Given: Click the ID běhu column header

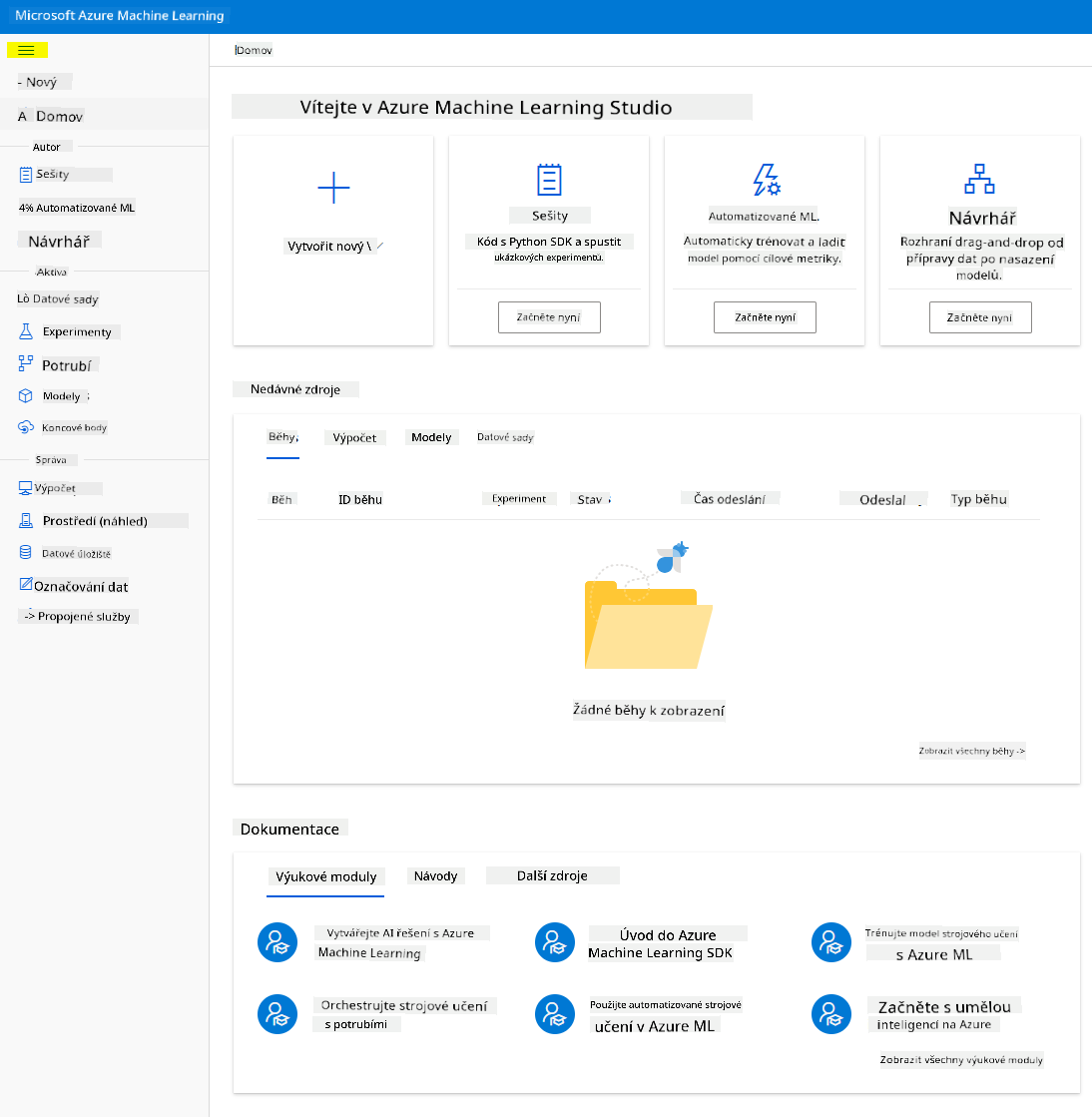Looking at the screenshot, I should click(x=360, y=499).
